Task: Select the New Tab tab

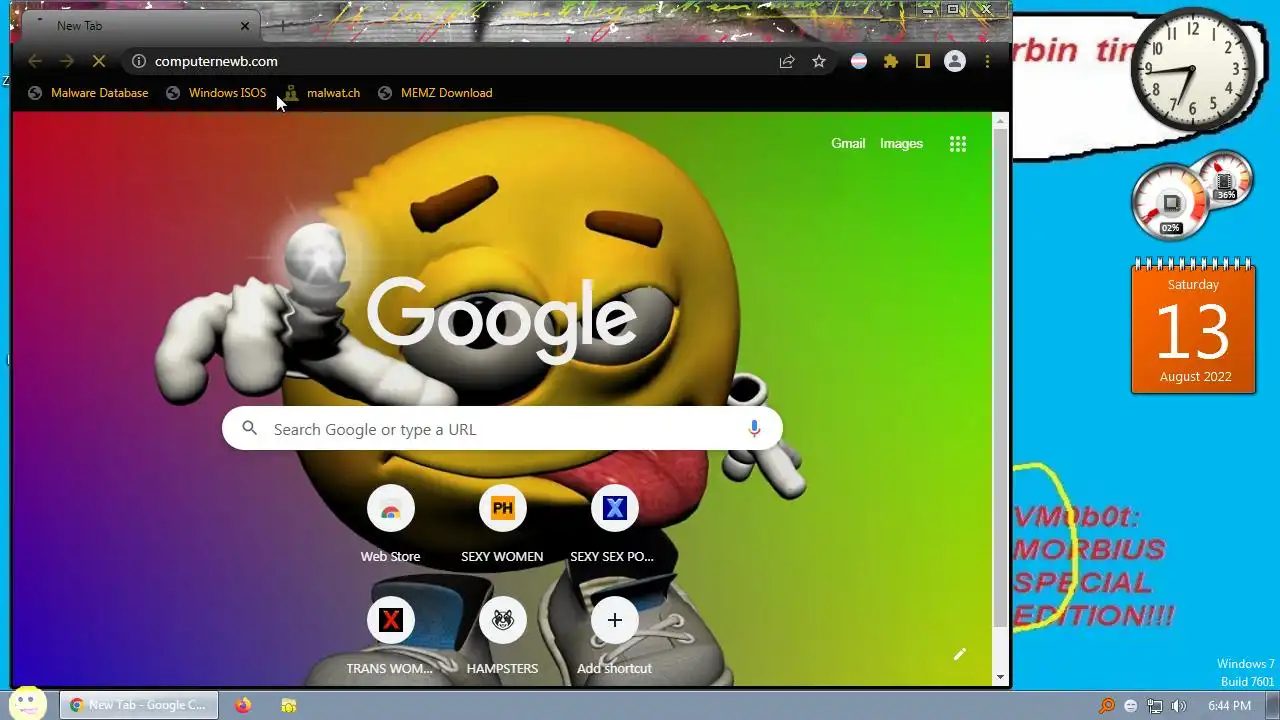Action: coord(138,26)
